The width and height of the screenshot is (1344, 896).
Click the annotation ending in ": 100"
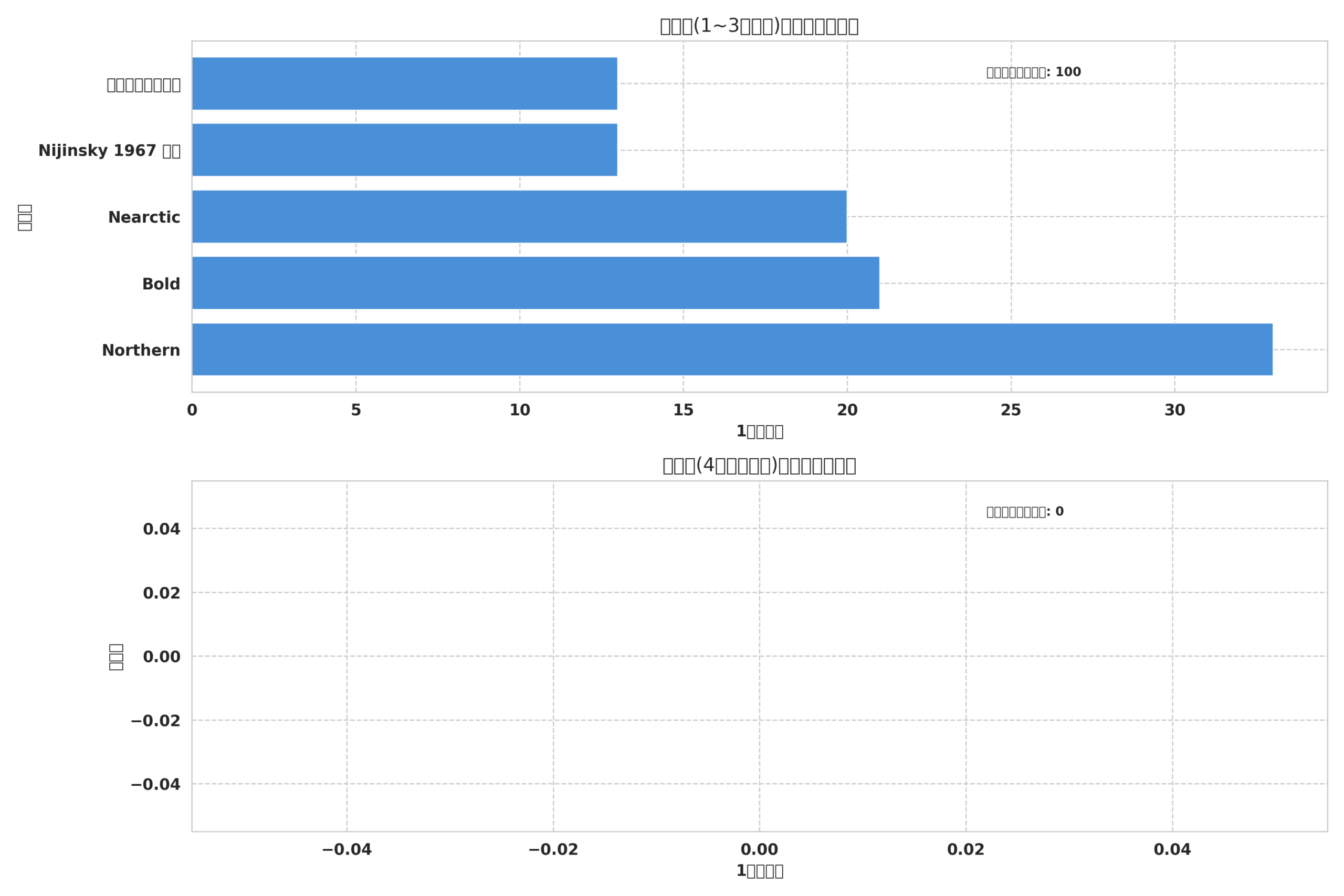1034,72
